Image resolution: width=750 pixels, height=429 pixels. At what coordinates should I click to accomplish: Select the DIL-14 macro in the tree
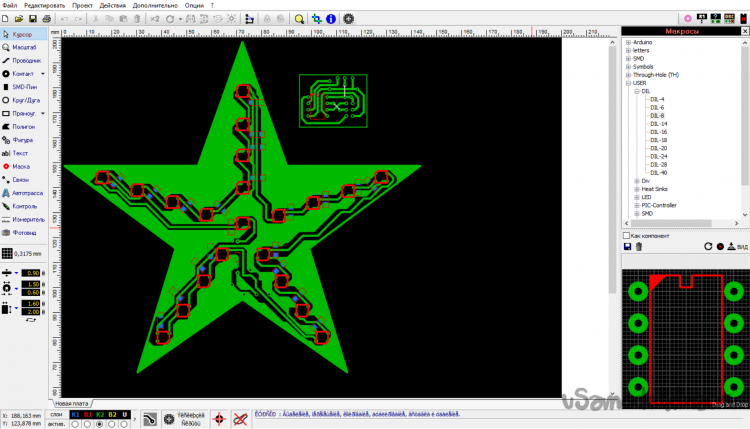(x=658, y=124)
